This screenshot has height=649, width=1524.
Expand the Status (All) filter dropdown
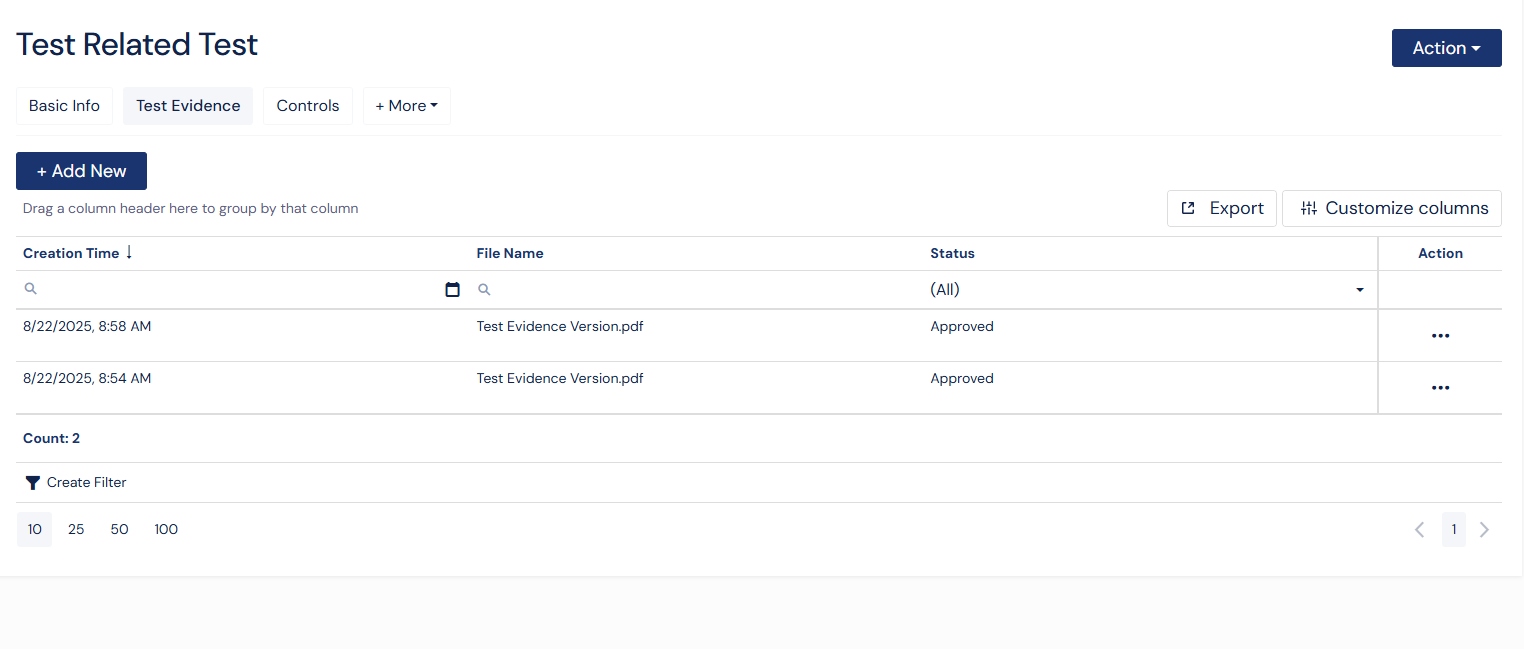pyautogui.click(x=1359, y=290)
